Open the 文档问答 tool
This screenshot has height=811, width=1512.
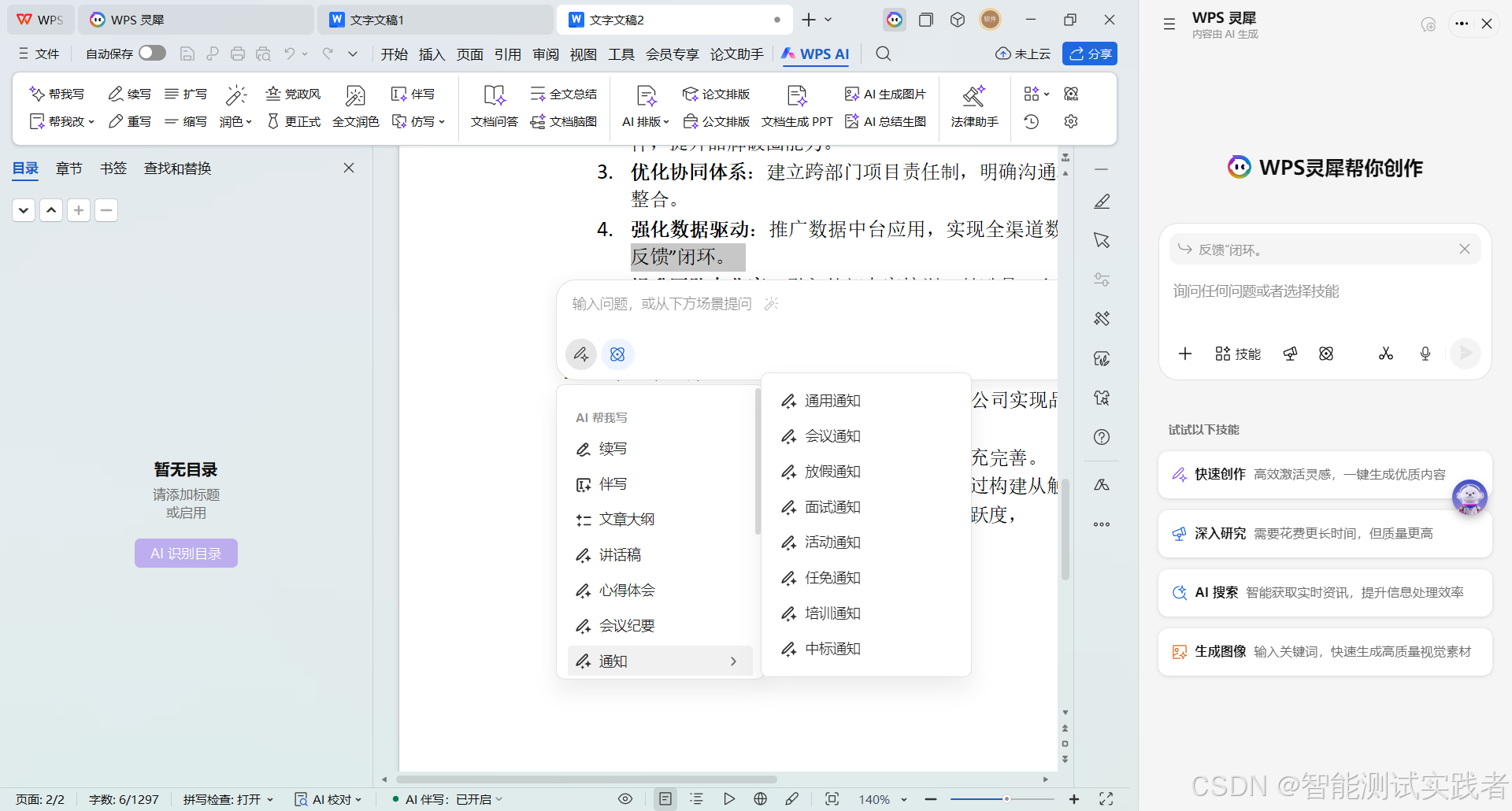pyautogui.click(x=494, y=106)
